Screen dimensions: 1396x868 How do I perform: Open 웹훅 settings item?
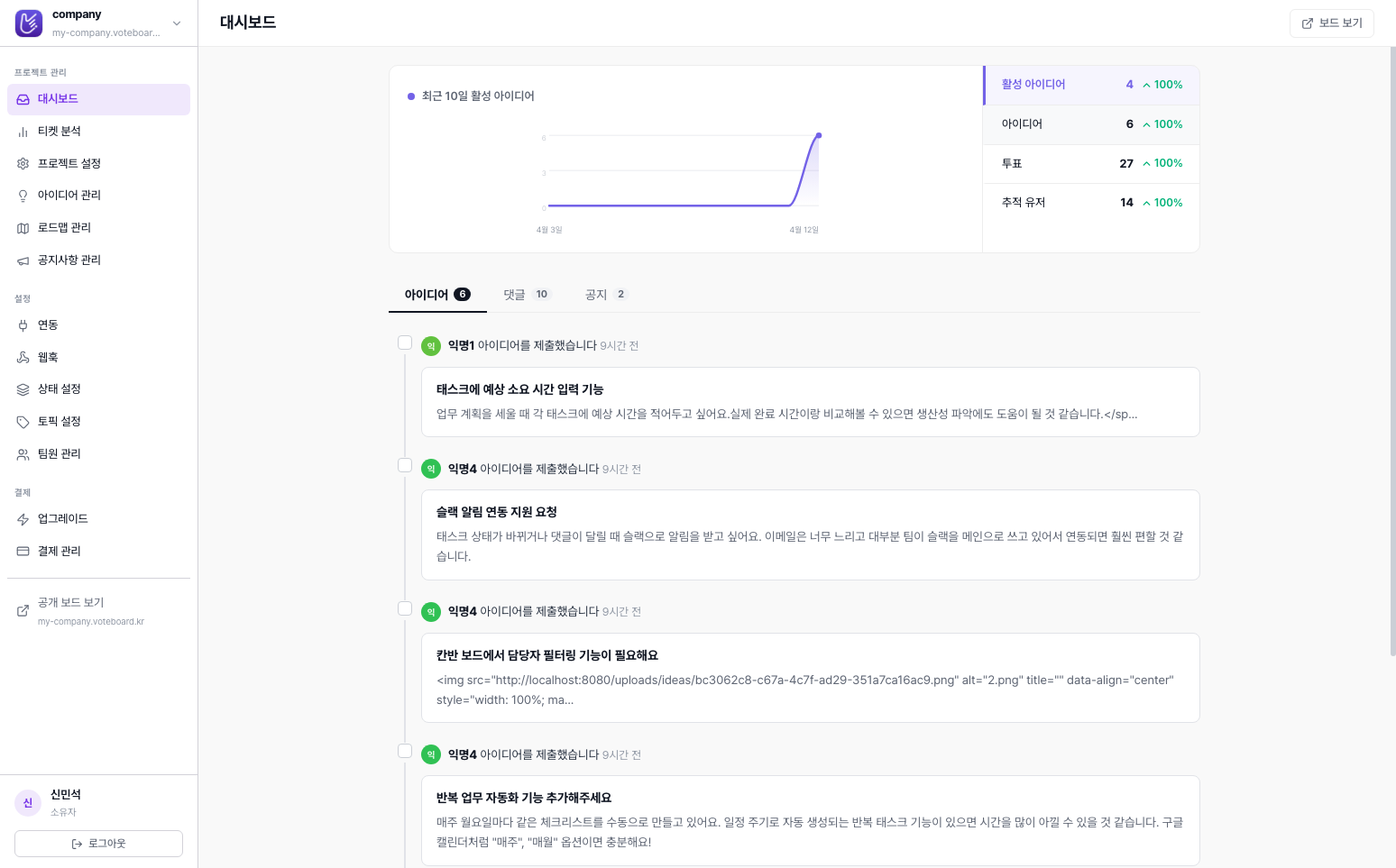click(98, 358)
